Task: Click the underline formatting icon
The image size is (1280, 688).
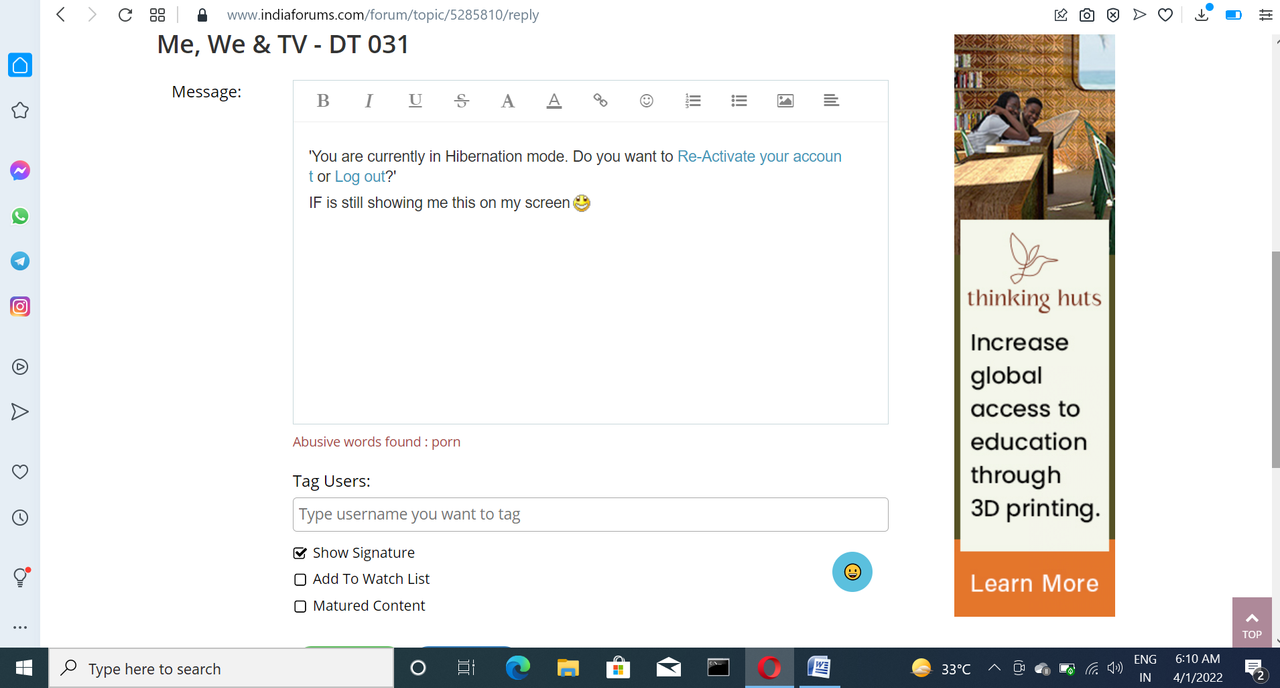Action: [415, 101]
